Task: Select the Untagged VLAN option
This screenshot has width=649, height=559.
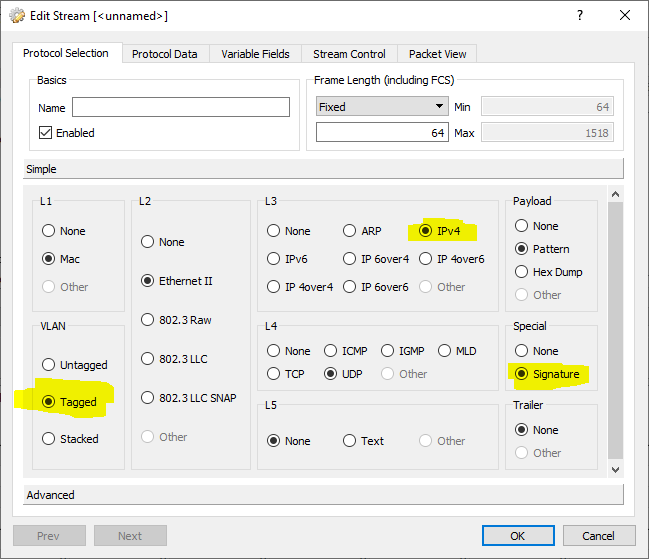Action: coord(48,365)
